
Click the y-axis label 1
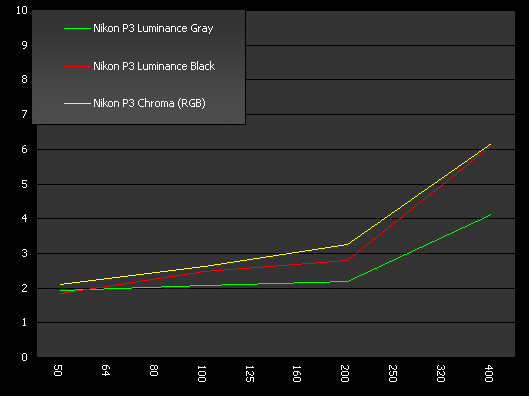[x=24, y=322]
